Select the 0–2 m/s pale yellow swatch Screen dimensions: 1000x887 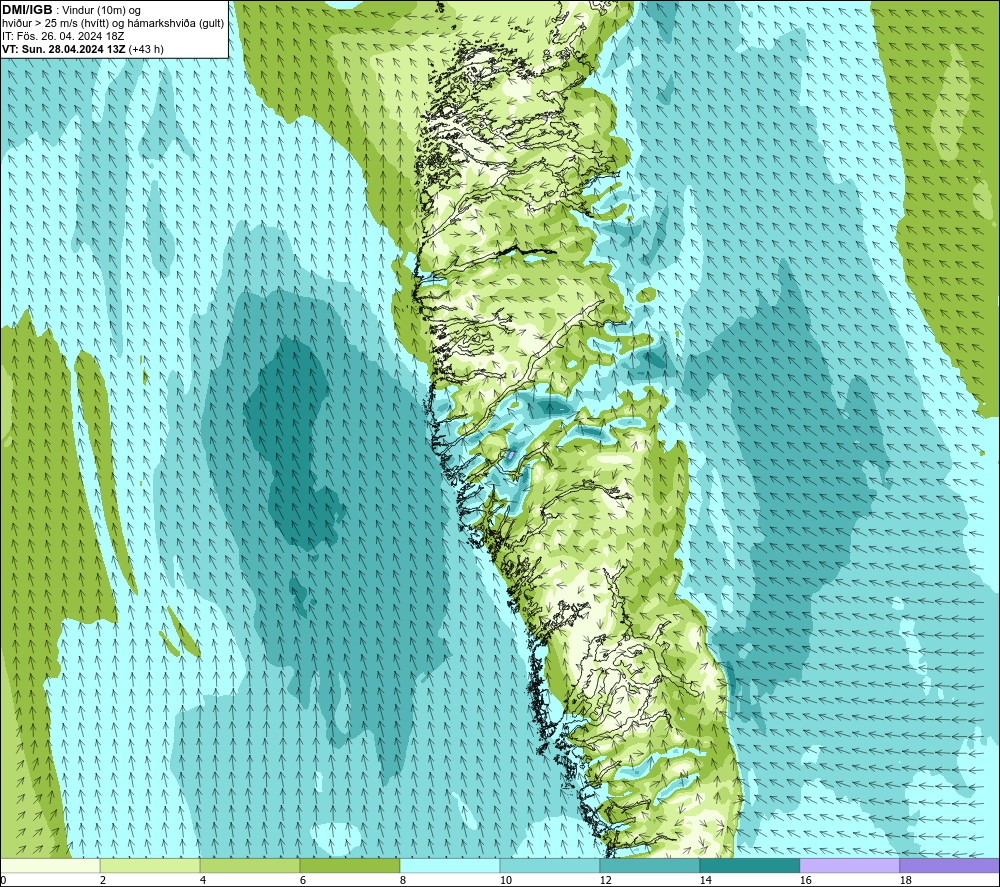50,865
